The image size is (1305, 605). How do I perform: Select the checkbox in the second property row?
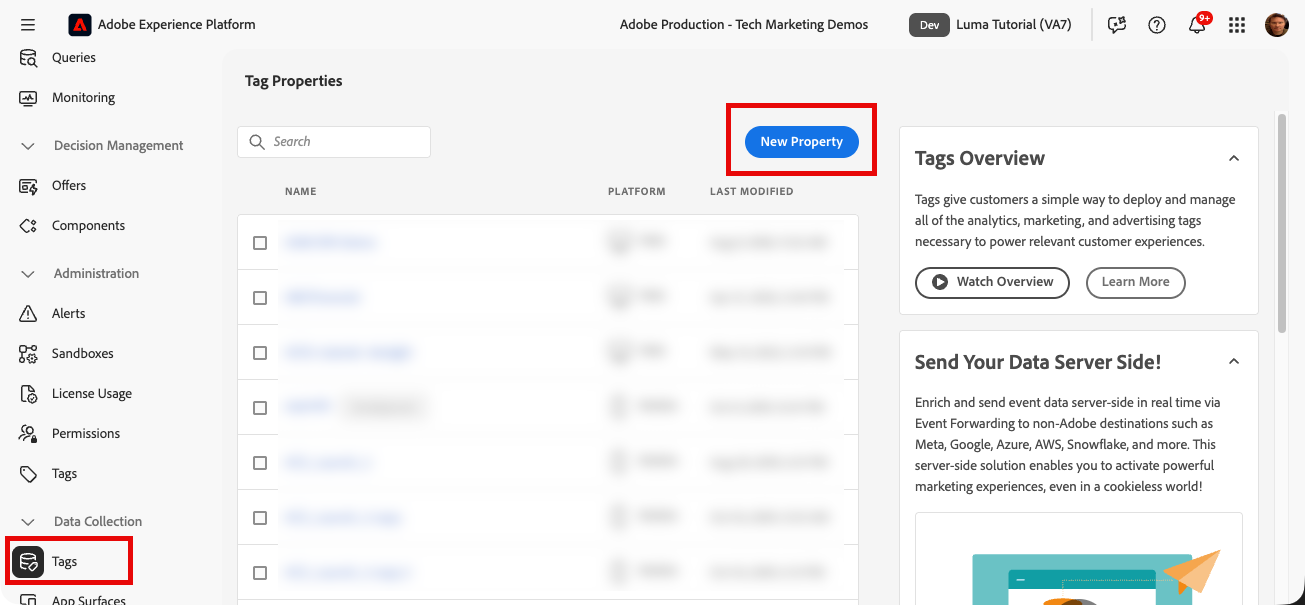coord(260,298)
